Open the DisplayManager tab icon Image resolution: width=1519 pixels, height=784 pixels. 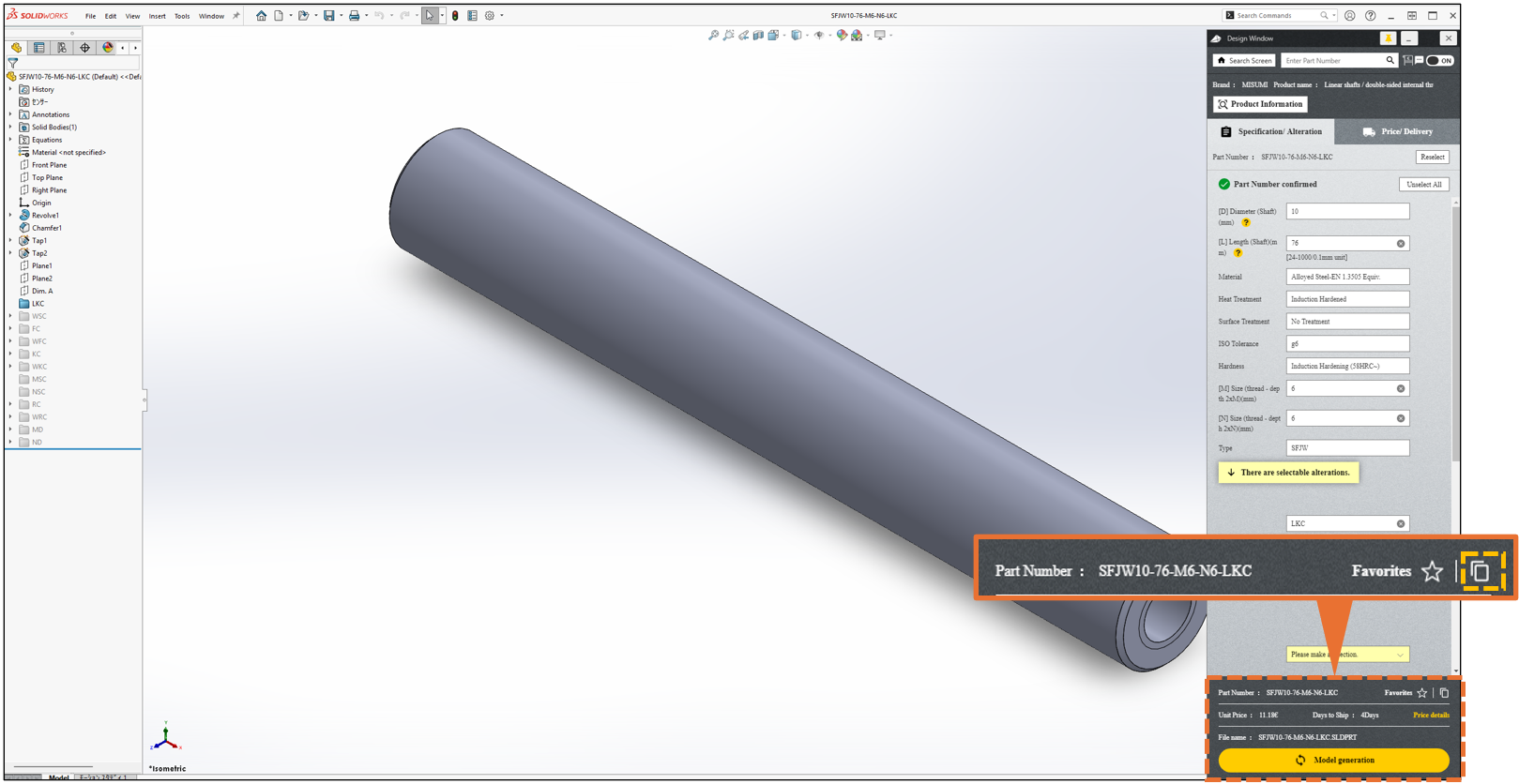[108, 48]
